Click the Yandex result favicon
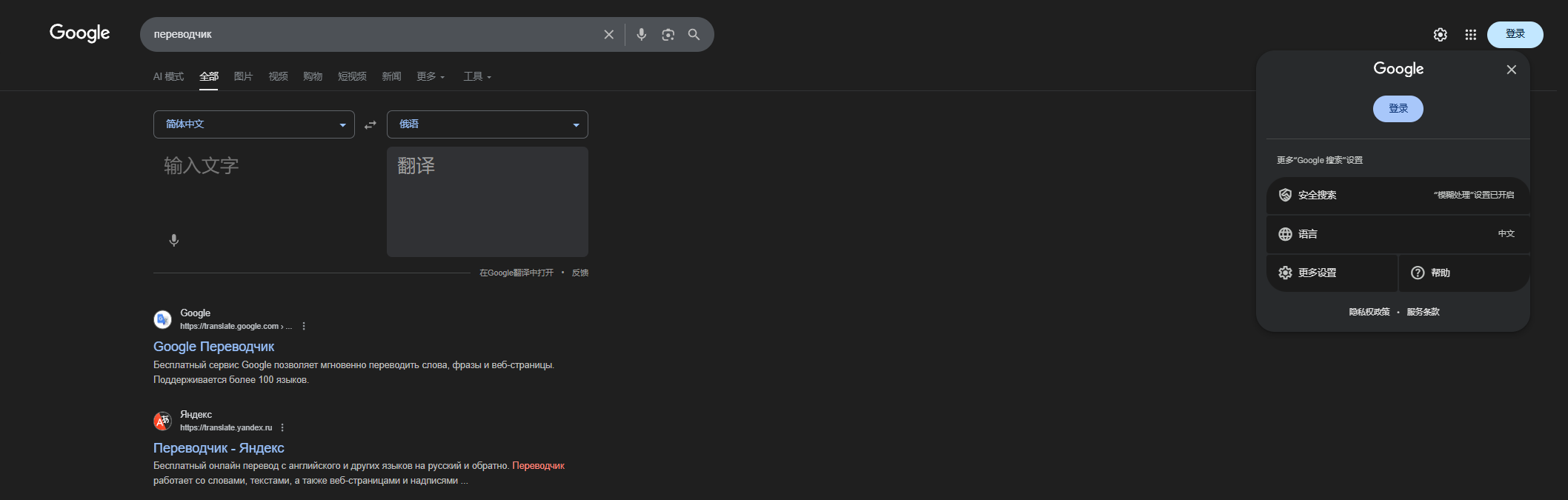The width and height of the screenshot is (1568, 500). pyautogui.click(x=163, y=421)
